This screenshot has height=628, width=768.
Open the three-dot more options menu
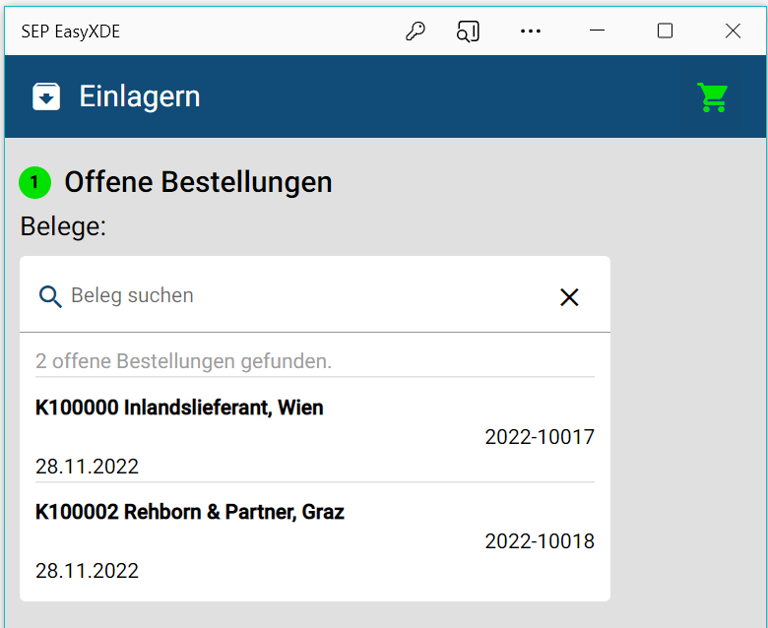(x=530, y=31)
